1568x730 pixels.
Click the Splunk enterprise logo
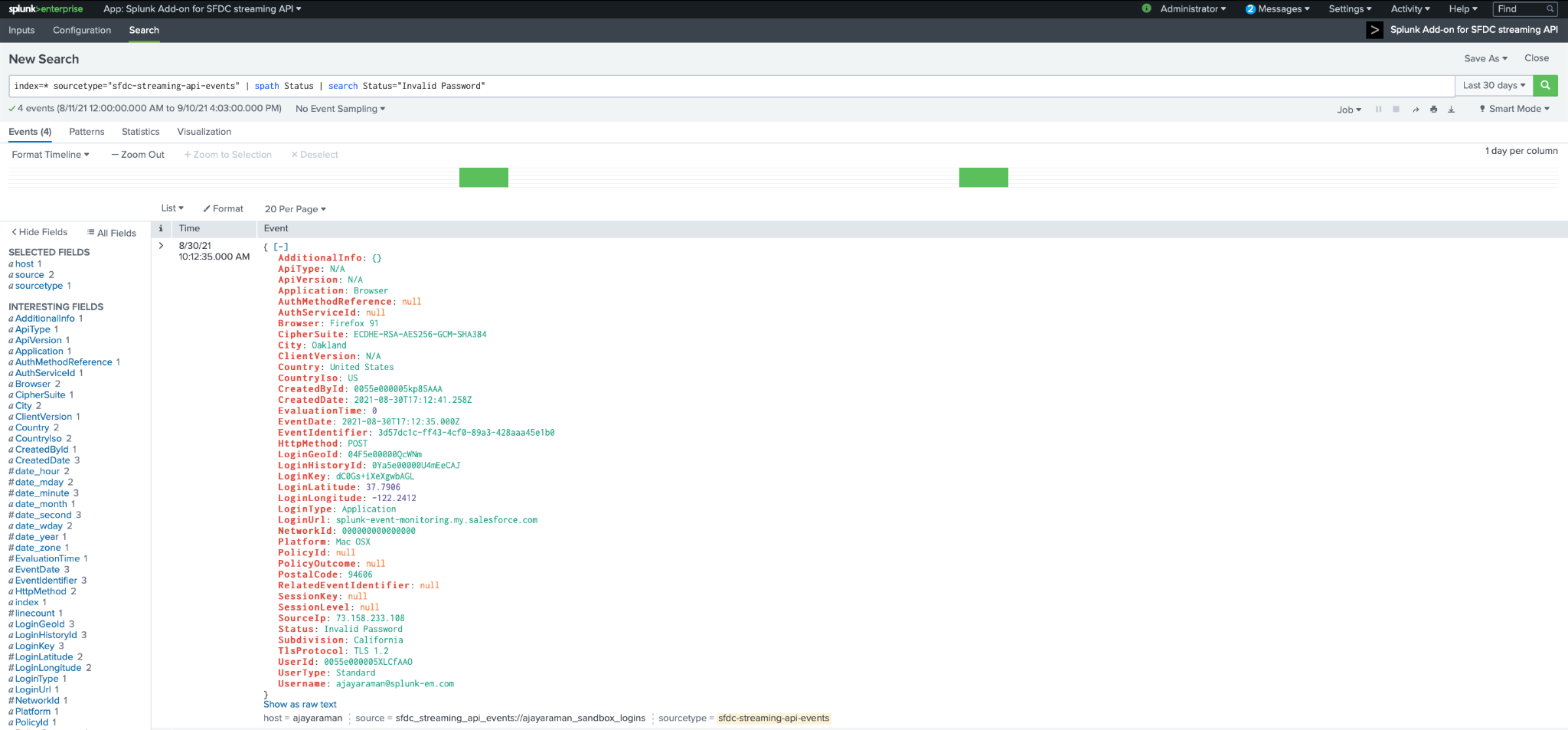tap(46, 9)
